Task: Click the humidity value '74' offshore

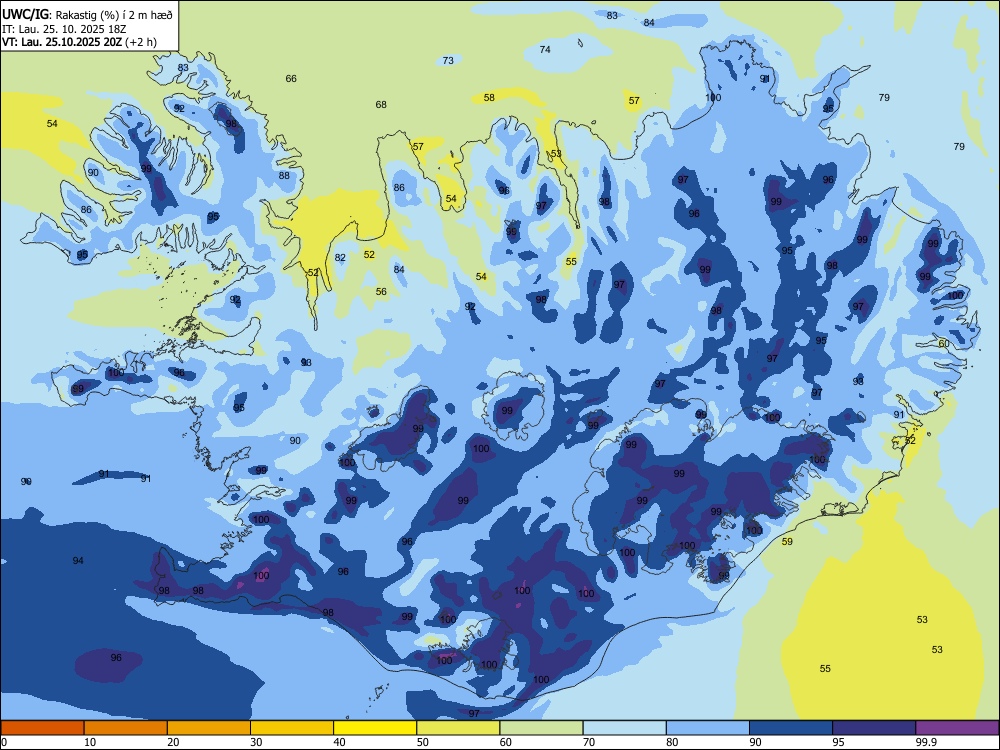Action: (x=545, y=50)
